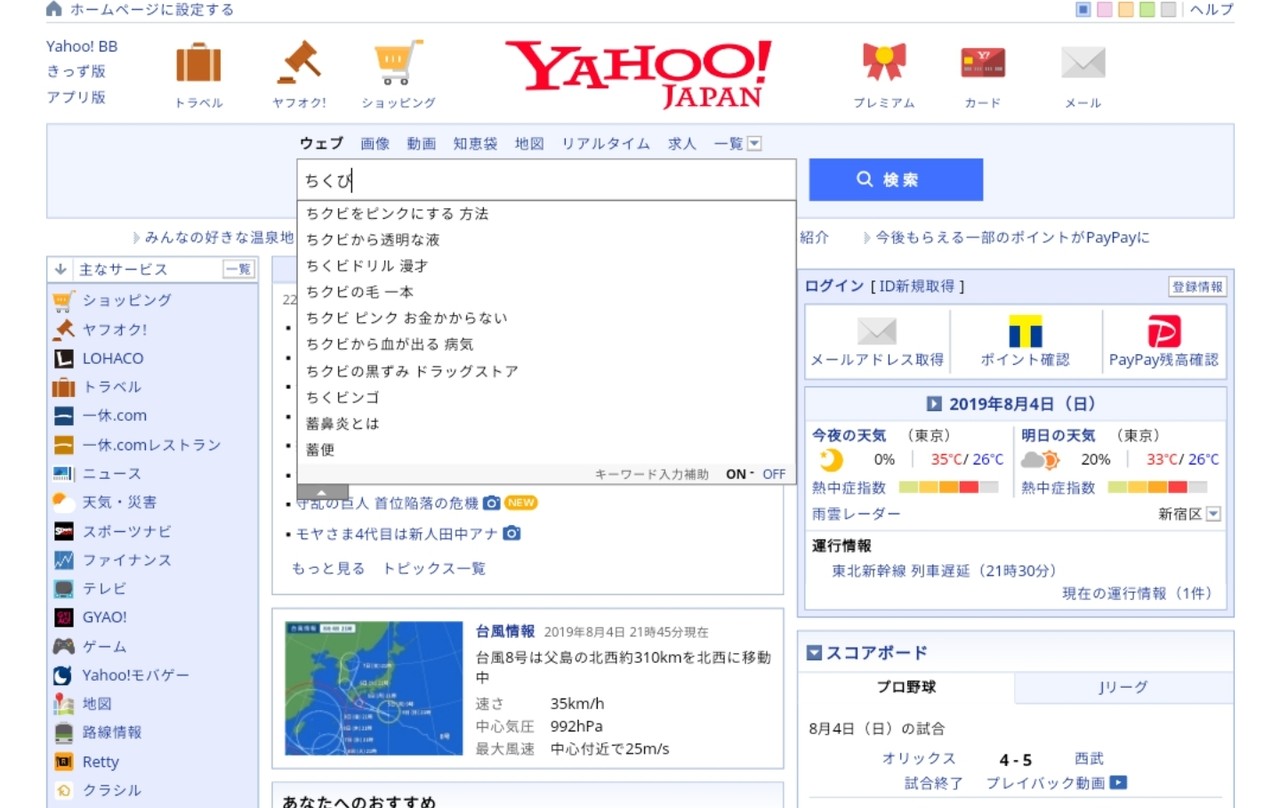Choose the suggestion ちくビンゴ
The height and width of the screenshot is (808, 1280).
[x=343, y=397]
